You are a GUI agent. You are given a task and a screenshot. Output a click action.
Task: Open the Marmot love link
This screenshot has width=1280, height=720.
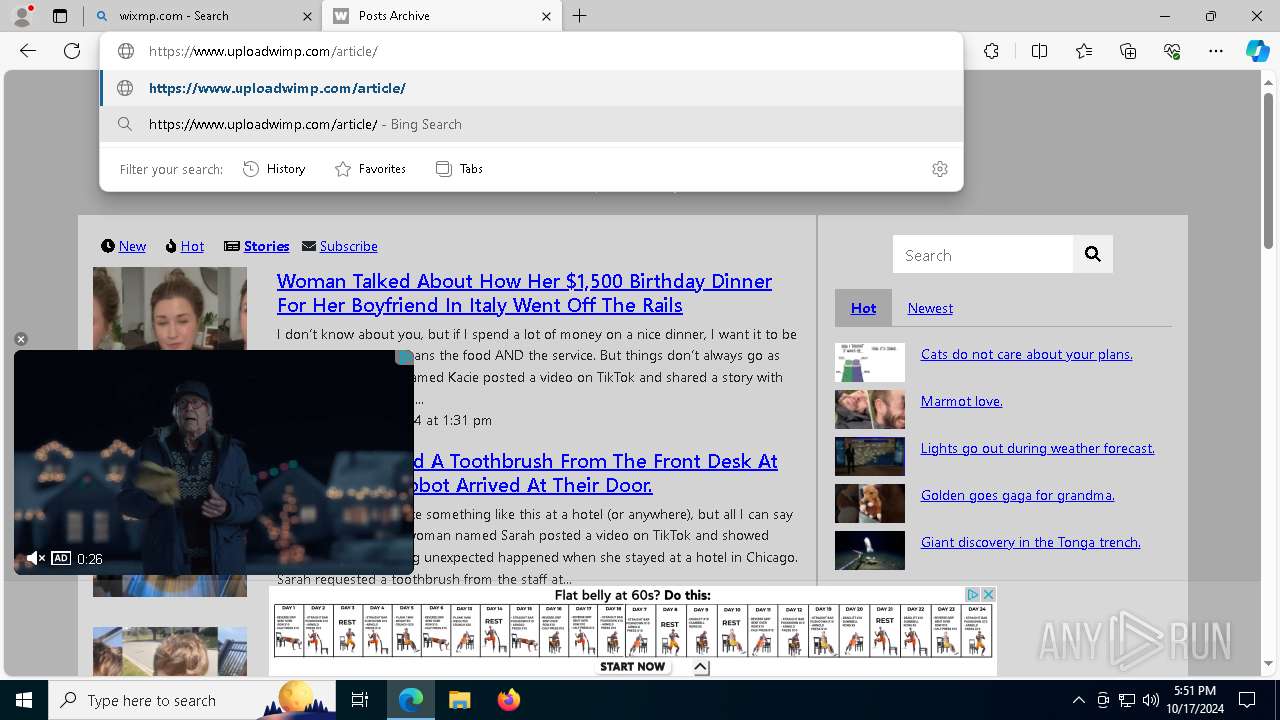[961, 401]
